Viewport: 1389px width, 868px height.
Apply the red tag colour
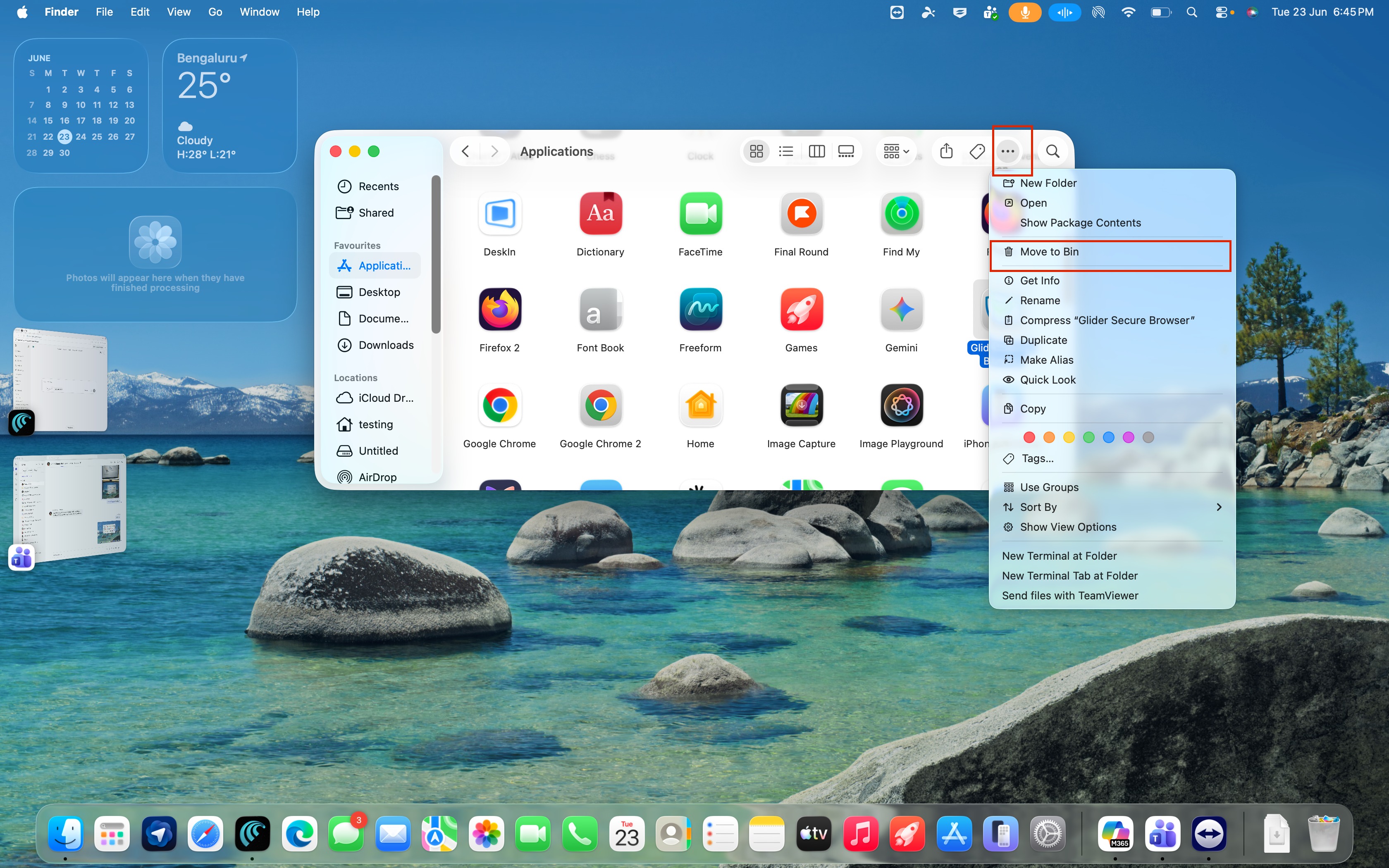1029,437
